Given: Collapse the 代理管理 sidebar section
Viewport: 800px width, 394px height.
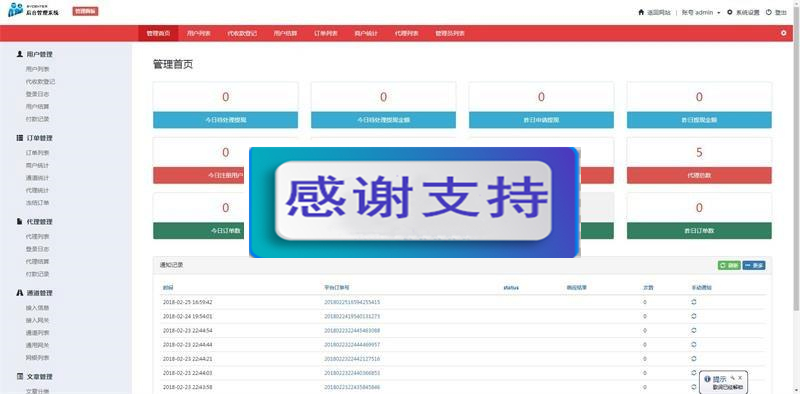Looking at the screenshot, I should [x=39, y=221].
